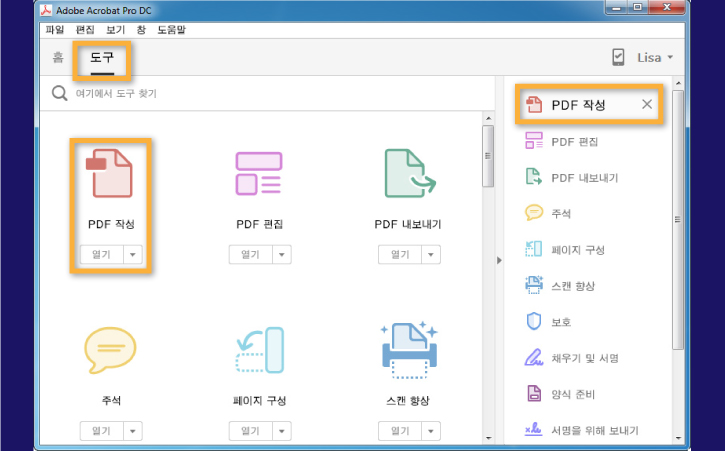Screen dimensions: 725x451
Task: Collapse the right pane with the triangle arrow
Action: pos(499,260)
